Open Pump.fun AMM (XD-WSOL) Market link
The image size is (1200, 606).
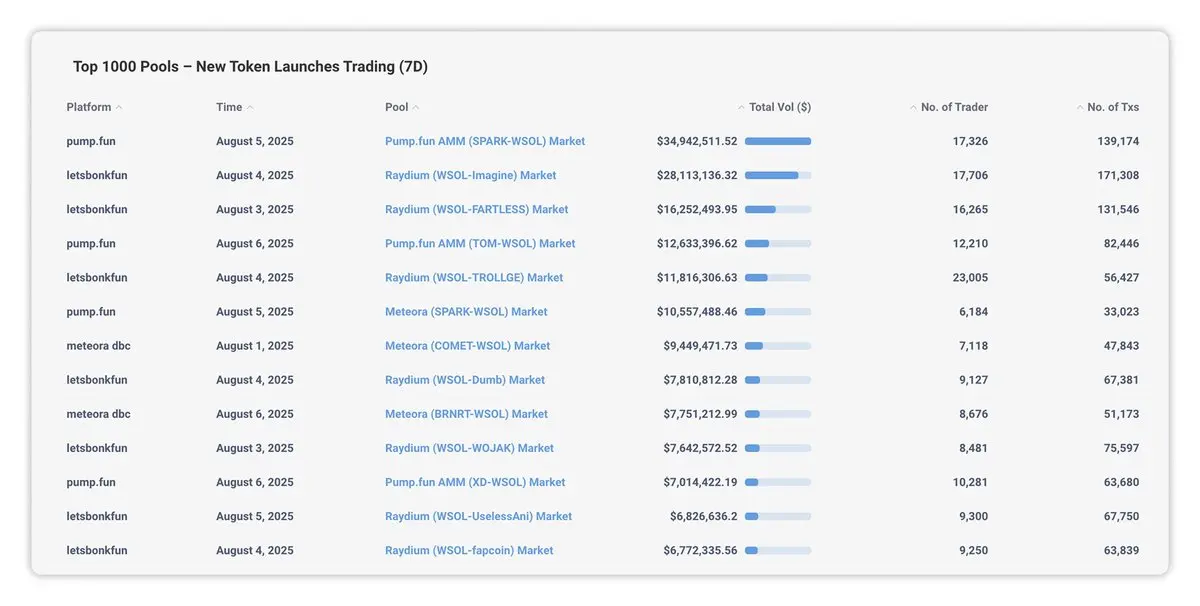click(475, 482)
